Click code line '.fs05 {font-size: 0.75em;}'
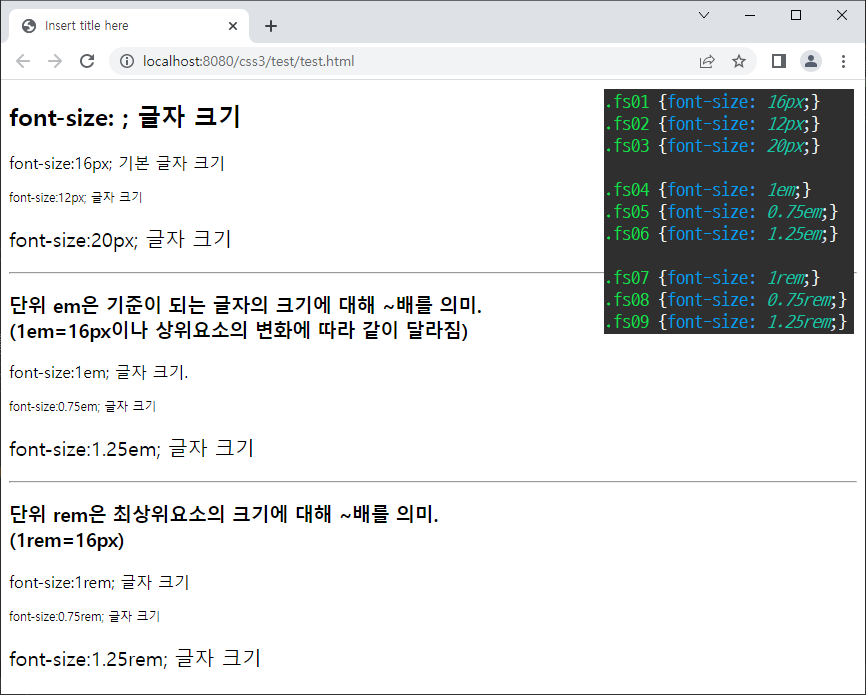Screen dimensions: 866x695 (x=722, y=212)
